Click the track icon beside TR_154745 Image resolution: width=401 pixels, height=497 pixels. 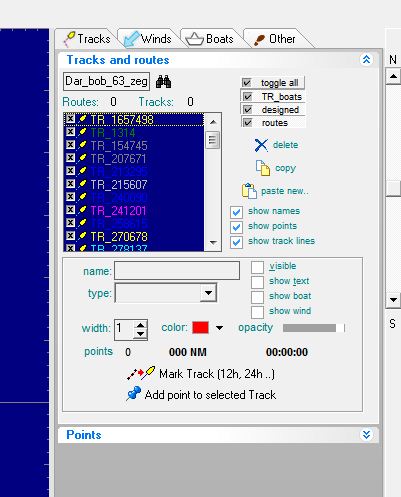tap(82, 145)
